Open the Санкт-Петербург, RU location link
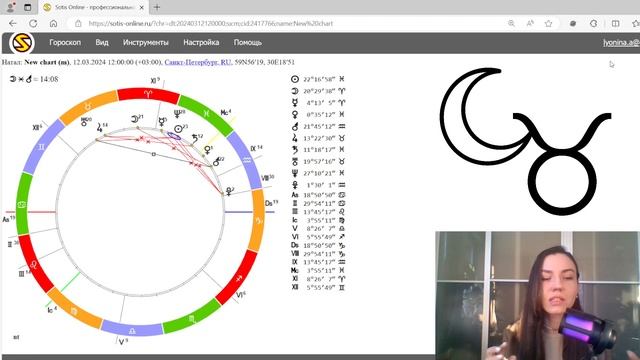Viewport: 640px width, 360px height. pyautogui.click(x=198, y=62)
